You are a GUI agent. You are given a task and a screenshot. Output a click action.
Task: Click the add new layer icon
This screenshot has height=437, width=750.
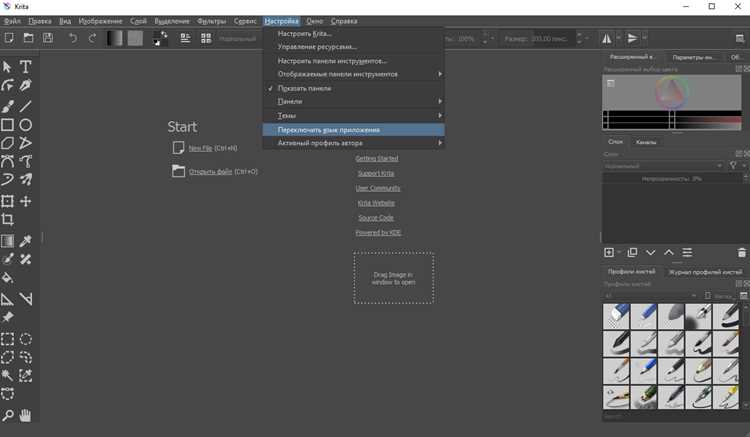click(x=609, y=252)
